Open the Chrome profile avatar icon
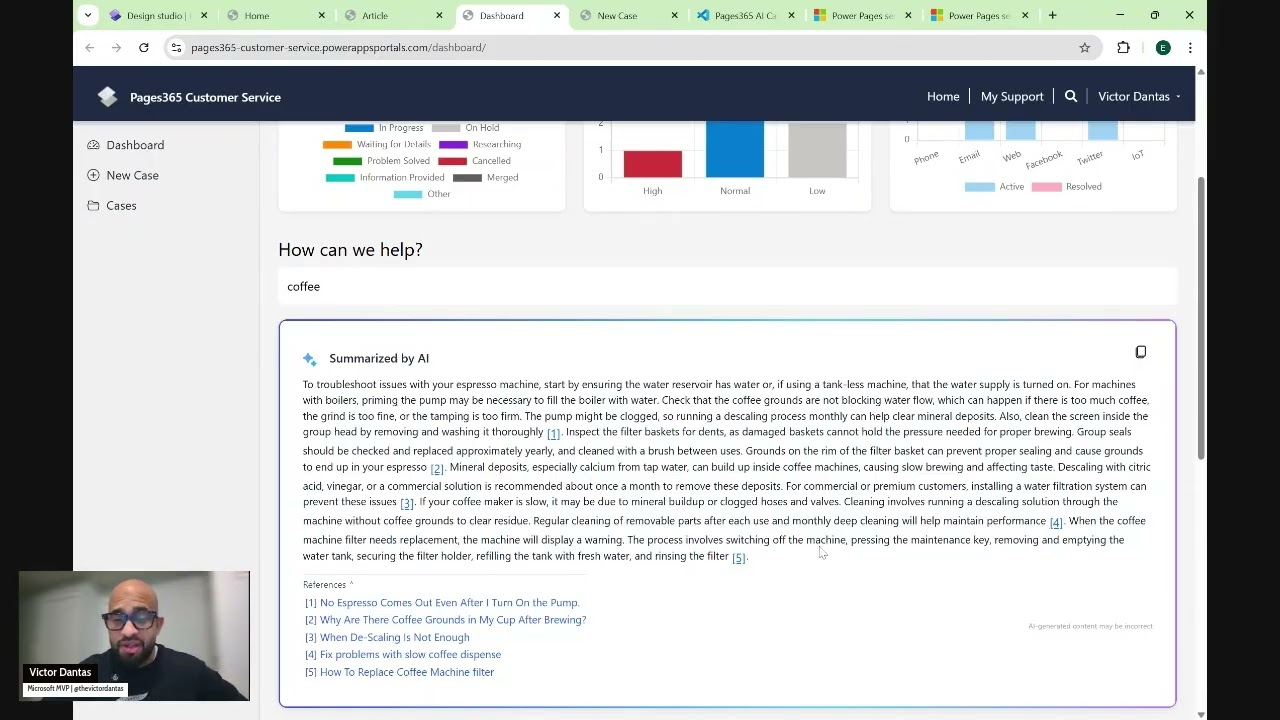1280x720 pixels. 1162,48
